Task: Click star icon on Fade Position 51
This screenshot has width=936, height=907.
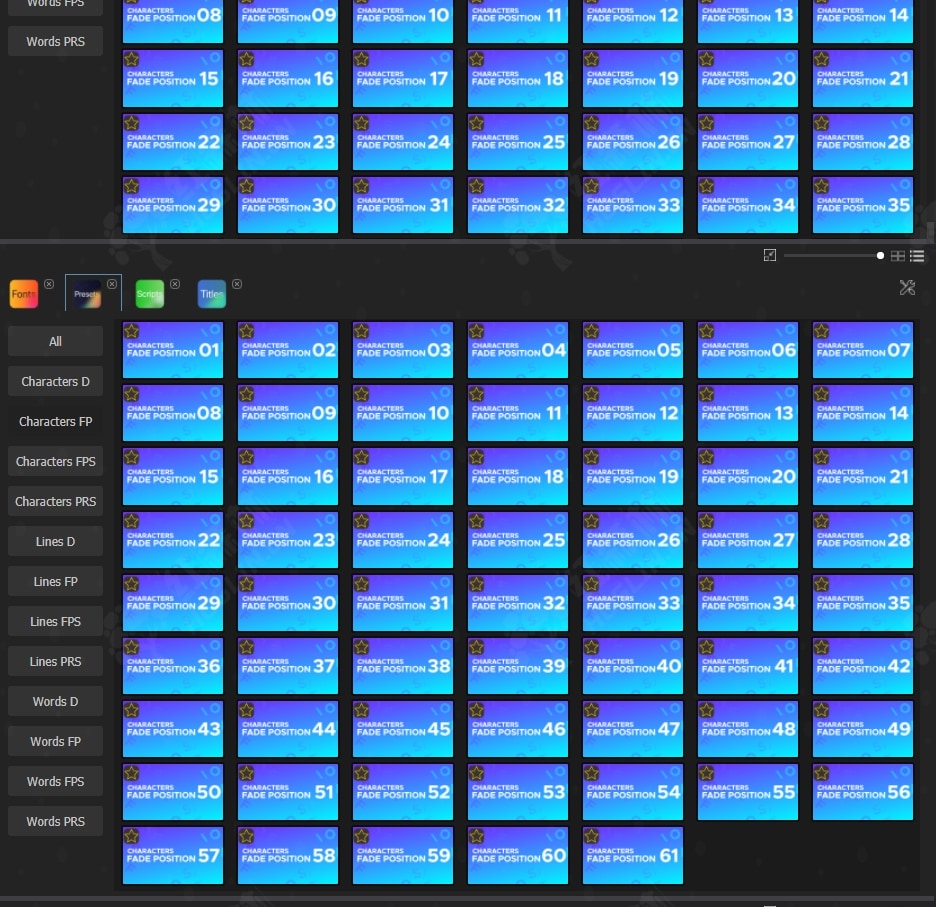Action: pos(247,773)
